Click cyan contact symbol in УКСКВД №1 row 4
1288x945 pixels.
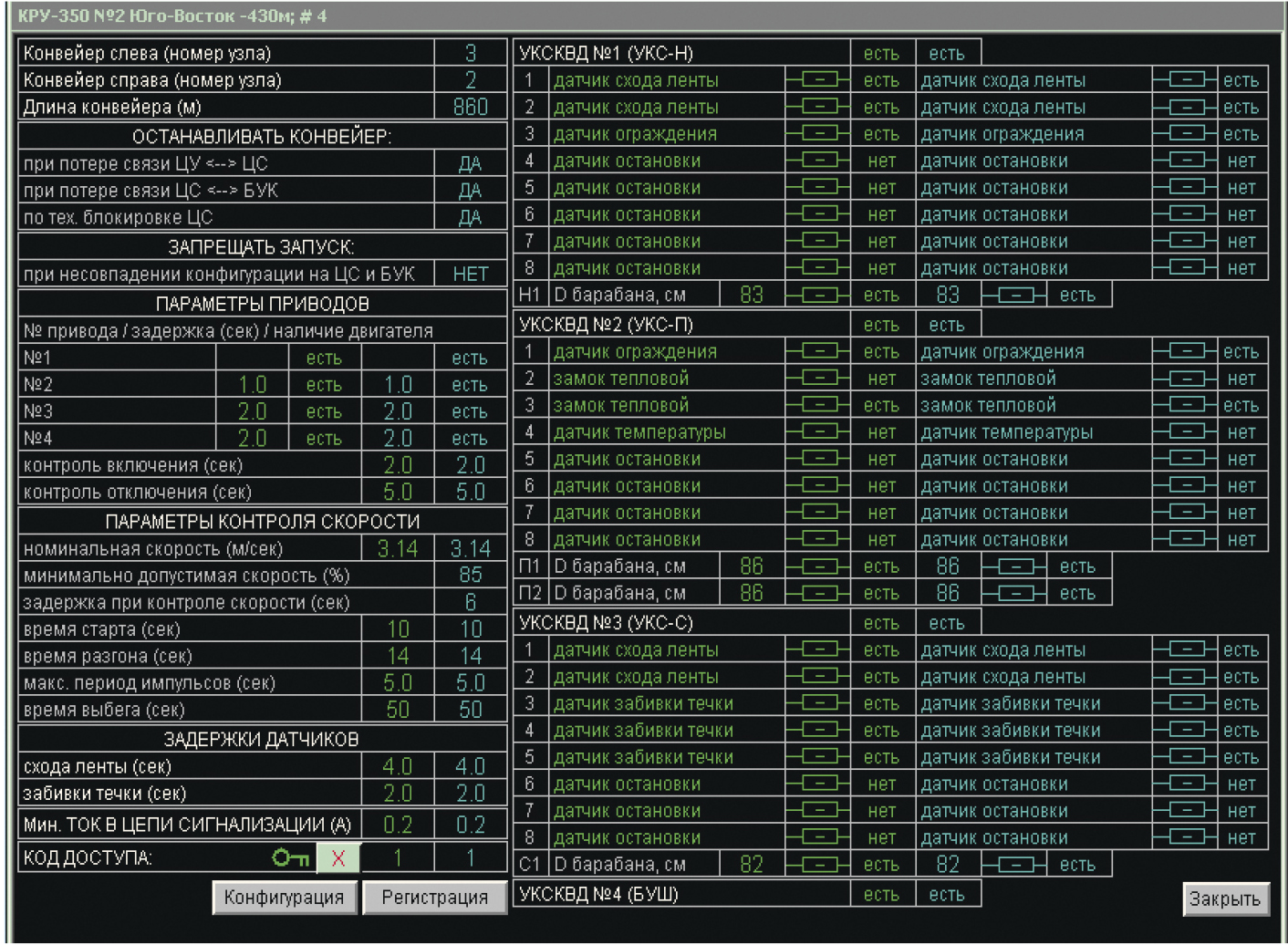click(1185, 161)
